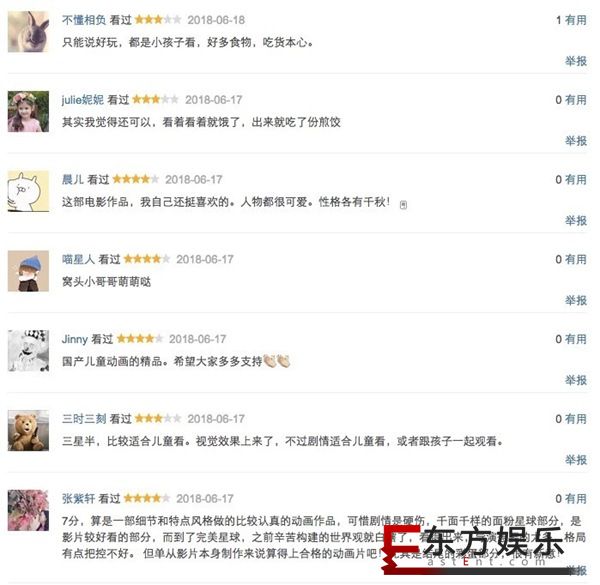The width and height of the screenshot is (600, 585).
Task: Click Jinny's black-and-white sketch avatar
Action: tap(28, 351)
